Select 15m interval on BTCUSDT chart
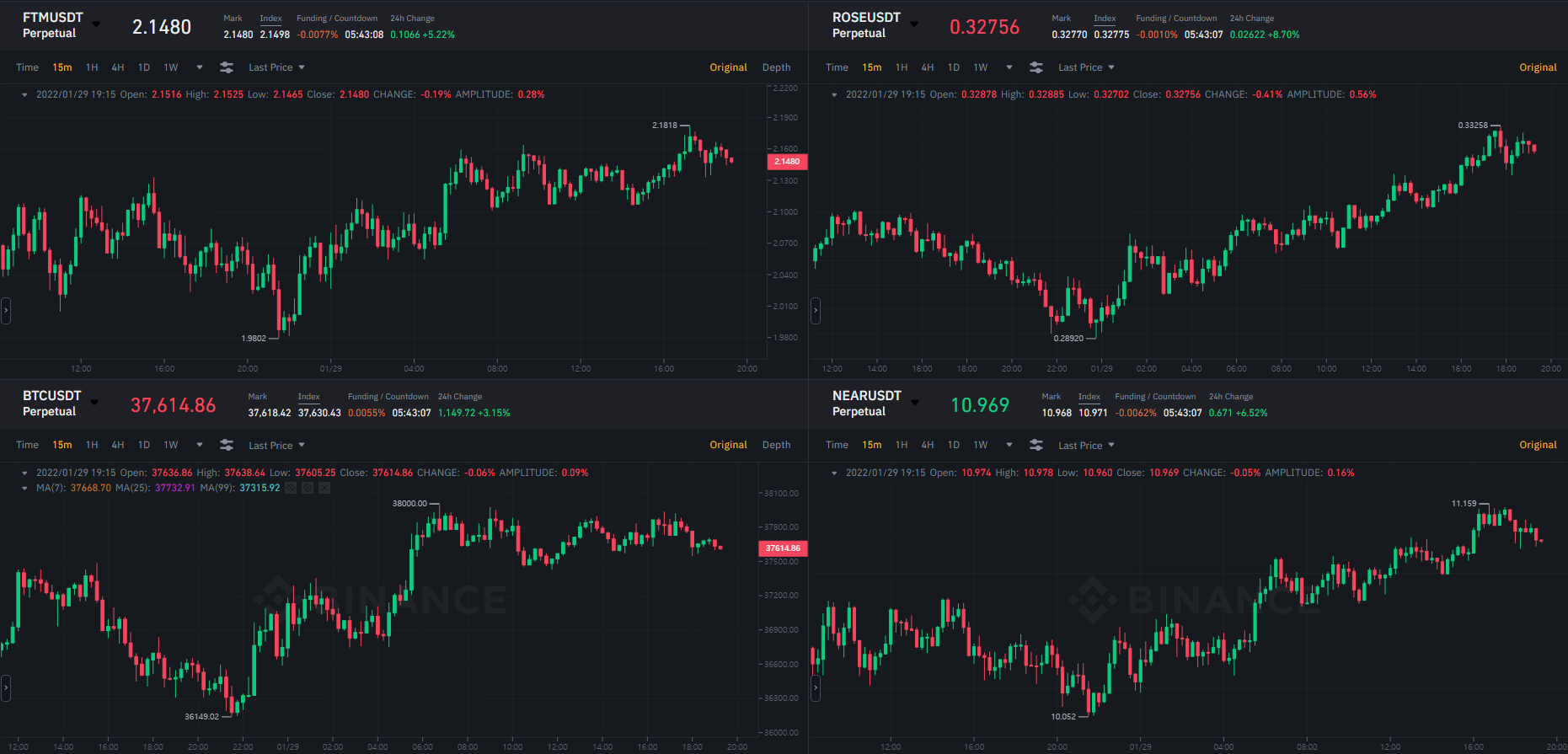The height and width of the screenshot is (754, 1568). (62, 445)
